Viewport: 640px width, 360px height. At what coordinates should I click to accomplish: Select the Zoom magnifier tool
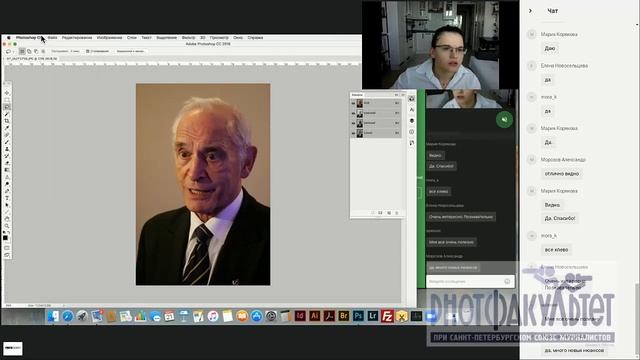[7, 226]
